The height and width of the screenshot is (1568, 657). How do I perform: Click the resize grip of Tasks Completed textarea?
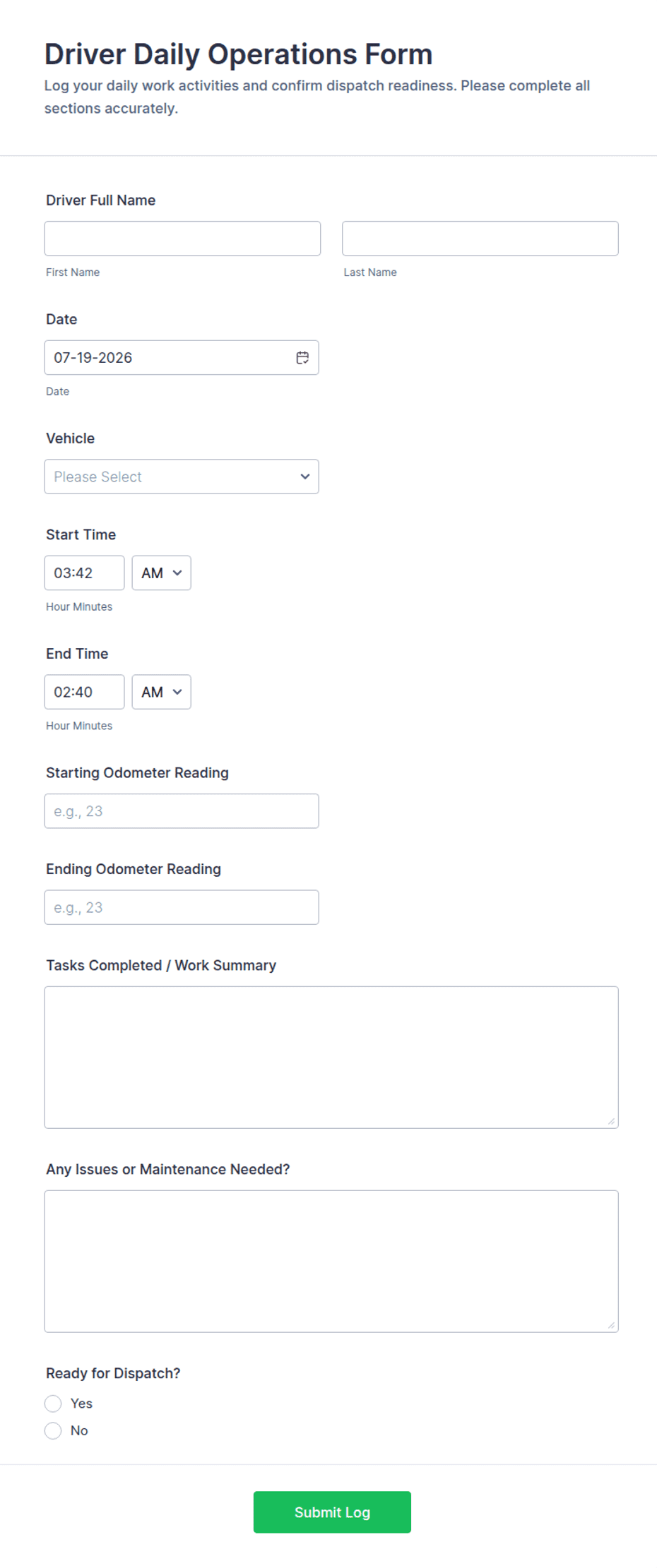click(611, 1121)
